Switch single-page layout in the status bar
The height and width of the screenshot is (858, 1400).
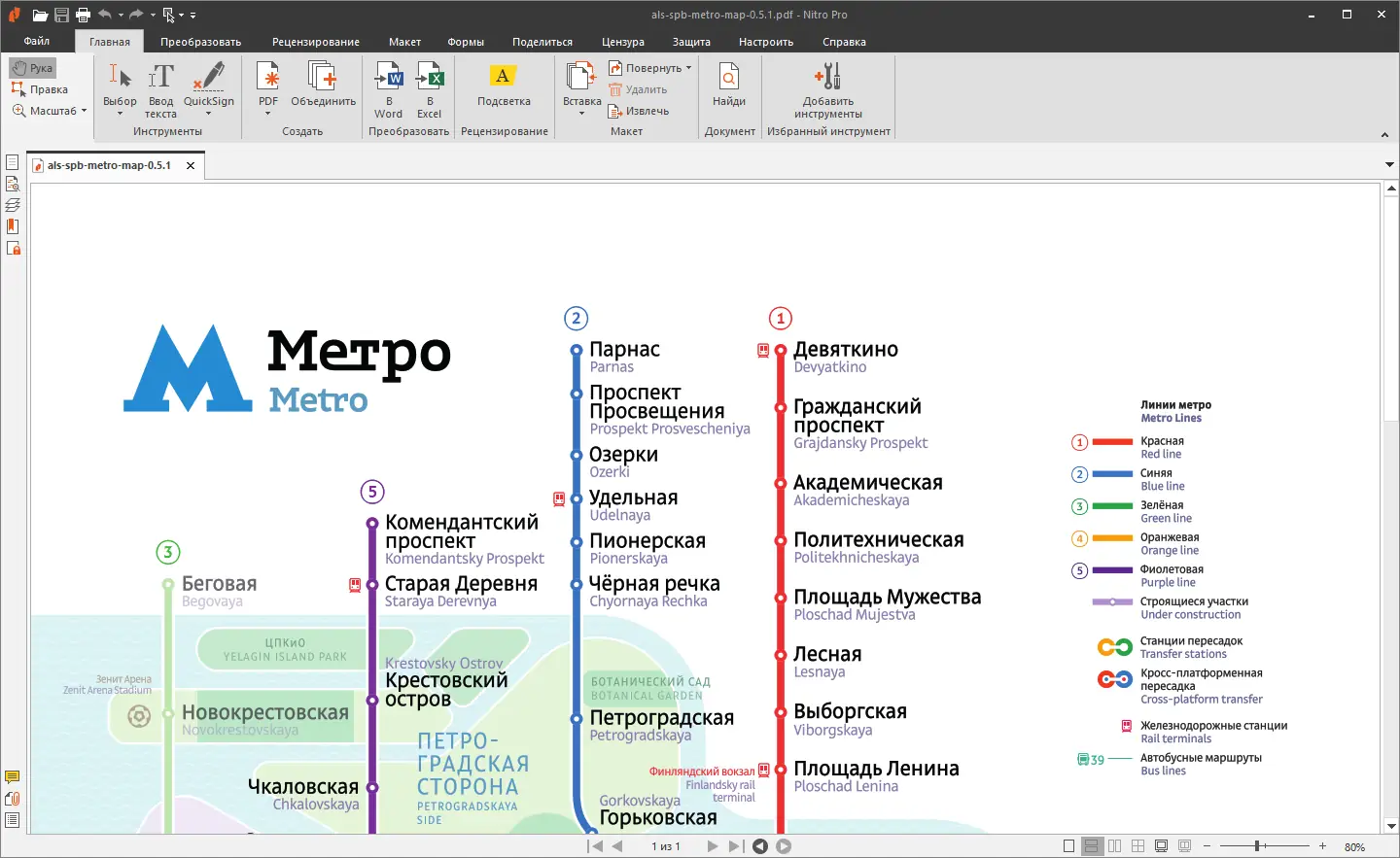point(1069,845)
